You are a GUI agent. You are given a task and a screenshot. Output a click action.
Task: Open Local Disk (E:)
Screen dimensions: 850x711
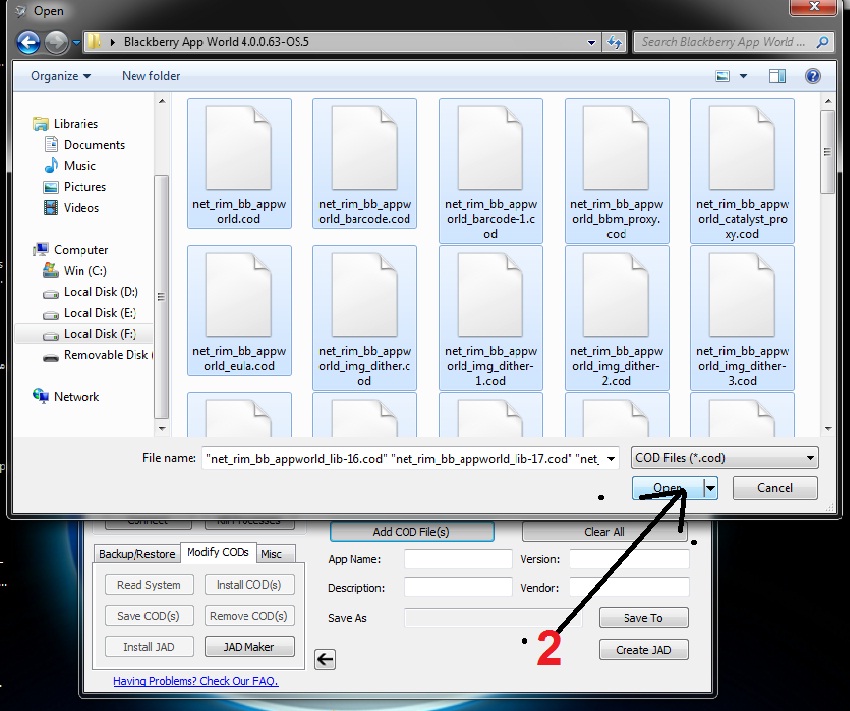click(89, 313)
